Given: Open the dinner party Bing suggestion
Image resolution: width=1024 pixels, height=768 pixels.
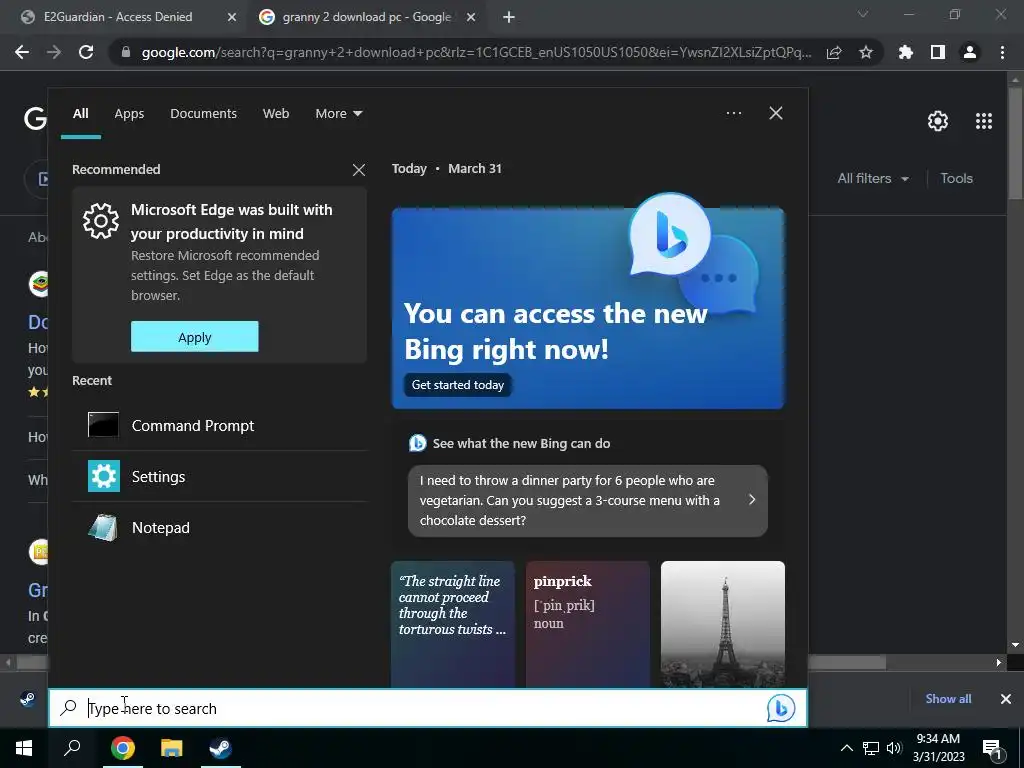Looking at the screenshot, I should [588, 500].
